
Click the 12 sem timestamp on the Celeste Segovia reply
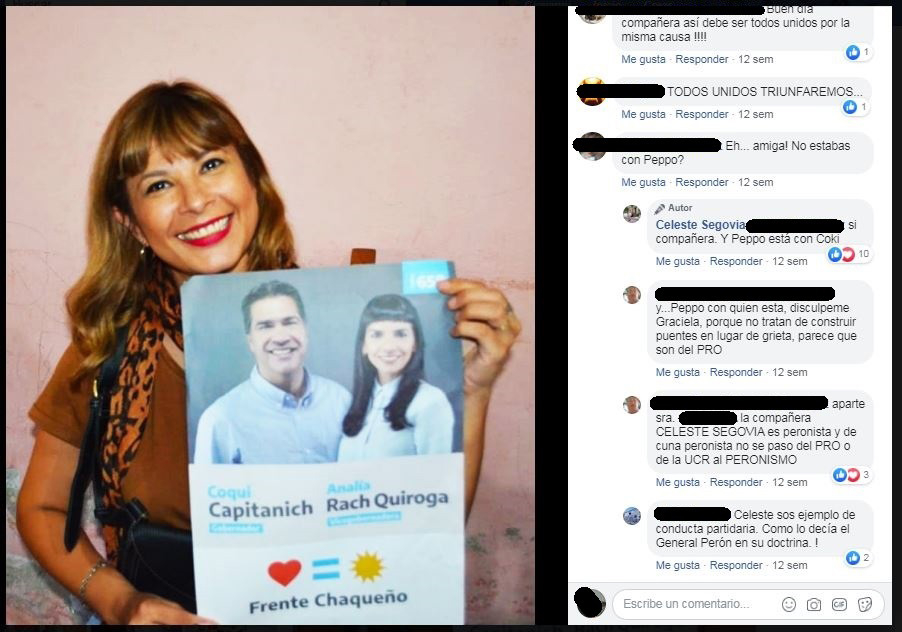coord(789,261)
